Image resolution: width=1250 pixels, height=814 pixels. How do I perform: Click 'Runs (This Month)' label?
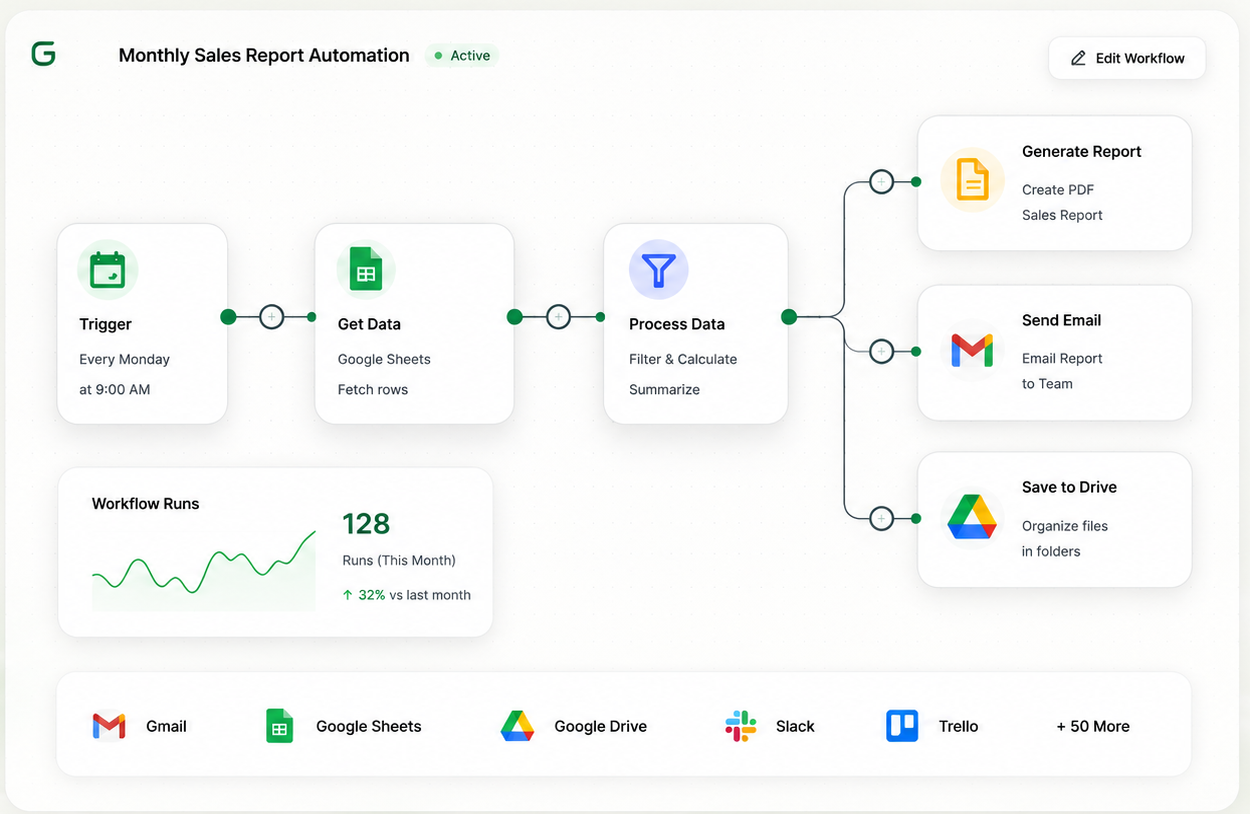(x=399, y=561)
